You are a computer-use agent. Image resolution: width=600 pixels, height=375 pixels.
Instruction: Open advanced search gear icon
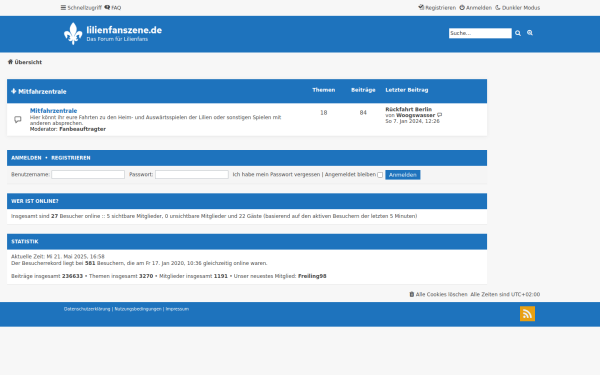(x=530, y=33)
